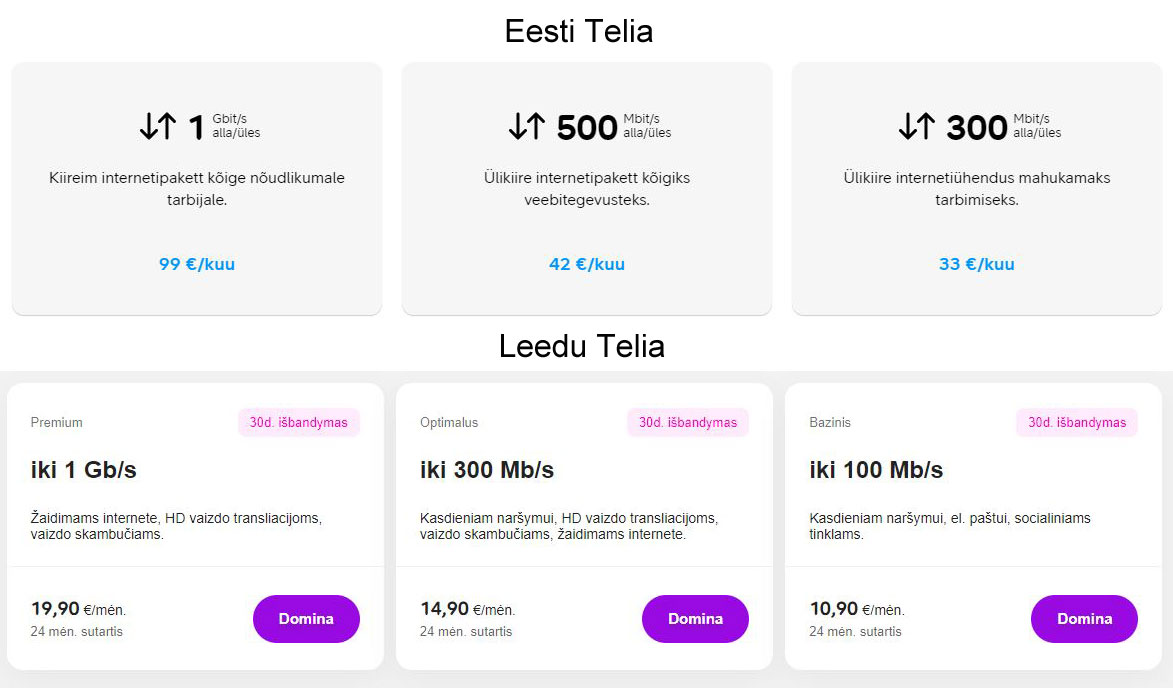Open the 42 €/kuu price link
Image resolution: width=1173 pixels, height=688 pixels.
(586, 264)
